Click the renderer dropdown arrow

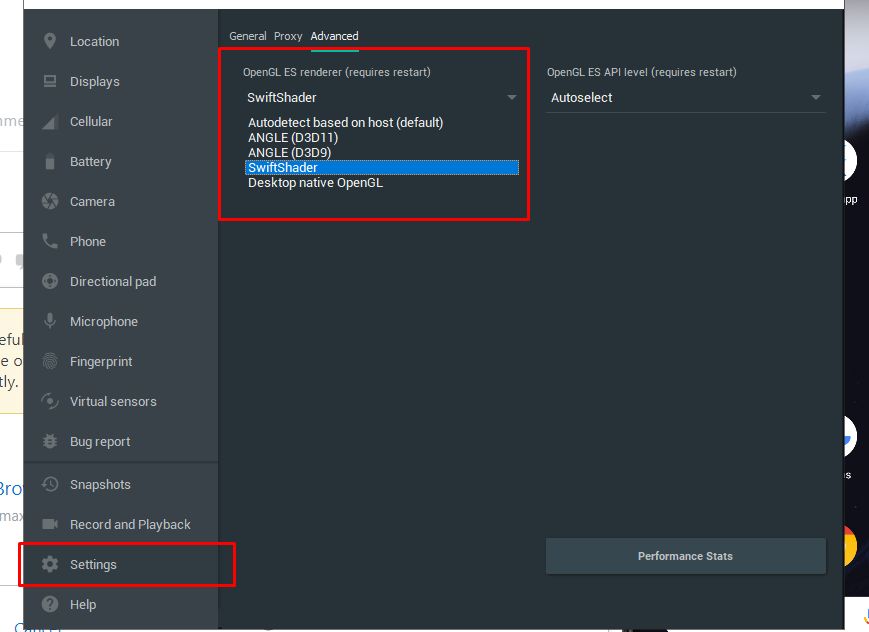click(x=512, y=98)
